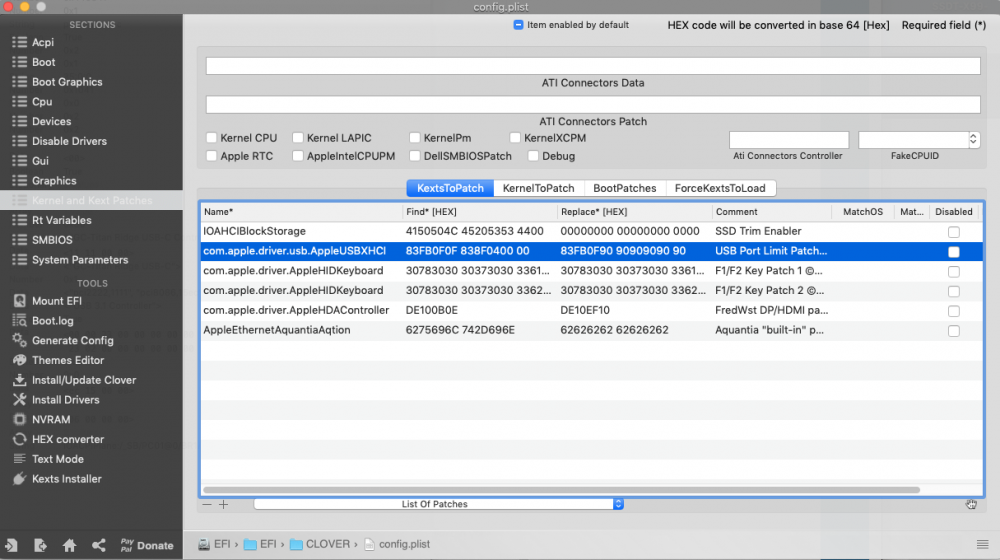This screenshot has width=1000, height=560.
Task: Switch to the BootPatches tab
Action: point(624,188)
